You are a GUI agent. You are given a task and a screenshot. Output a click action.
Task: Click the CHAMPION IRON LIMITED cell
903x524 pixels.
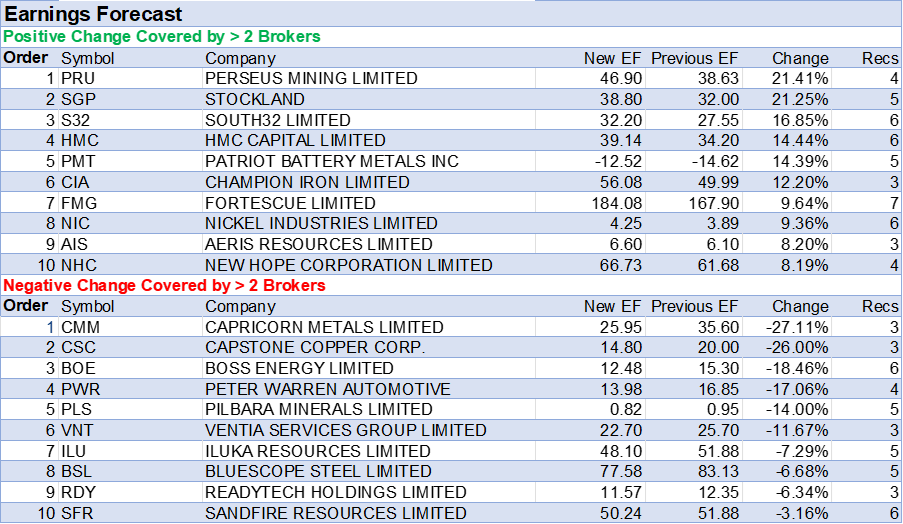(x=307, y=182)
